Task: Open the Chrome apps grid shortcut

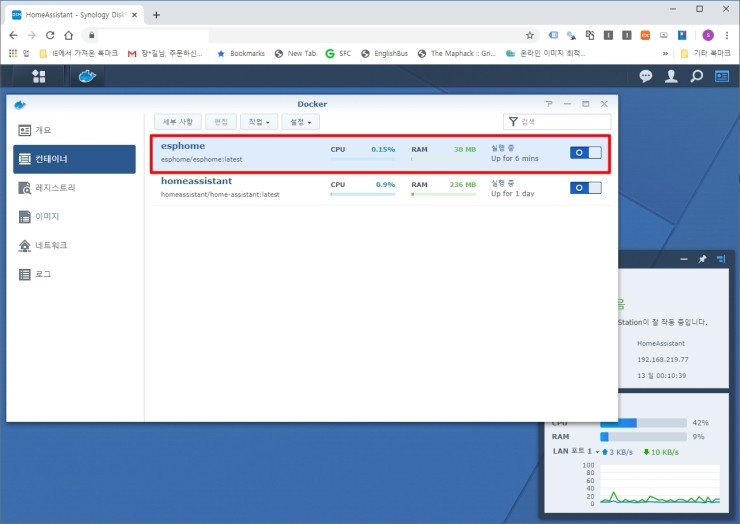Action: click(x=13, y=53)
